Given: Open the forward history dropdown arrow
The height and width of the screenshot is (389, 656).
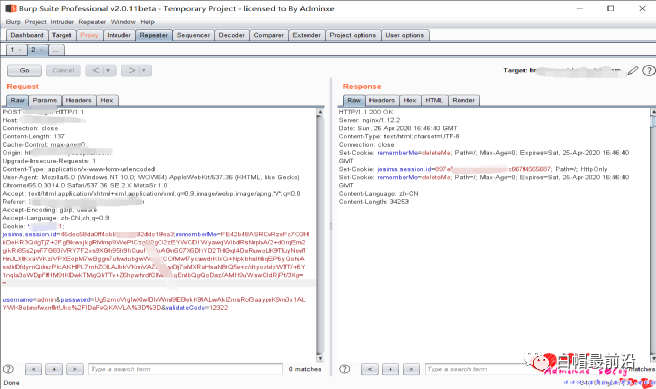Looking at the screenshot, I should pyautogui.click(x=144, y=70).
